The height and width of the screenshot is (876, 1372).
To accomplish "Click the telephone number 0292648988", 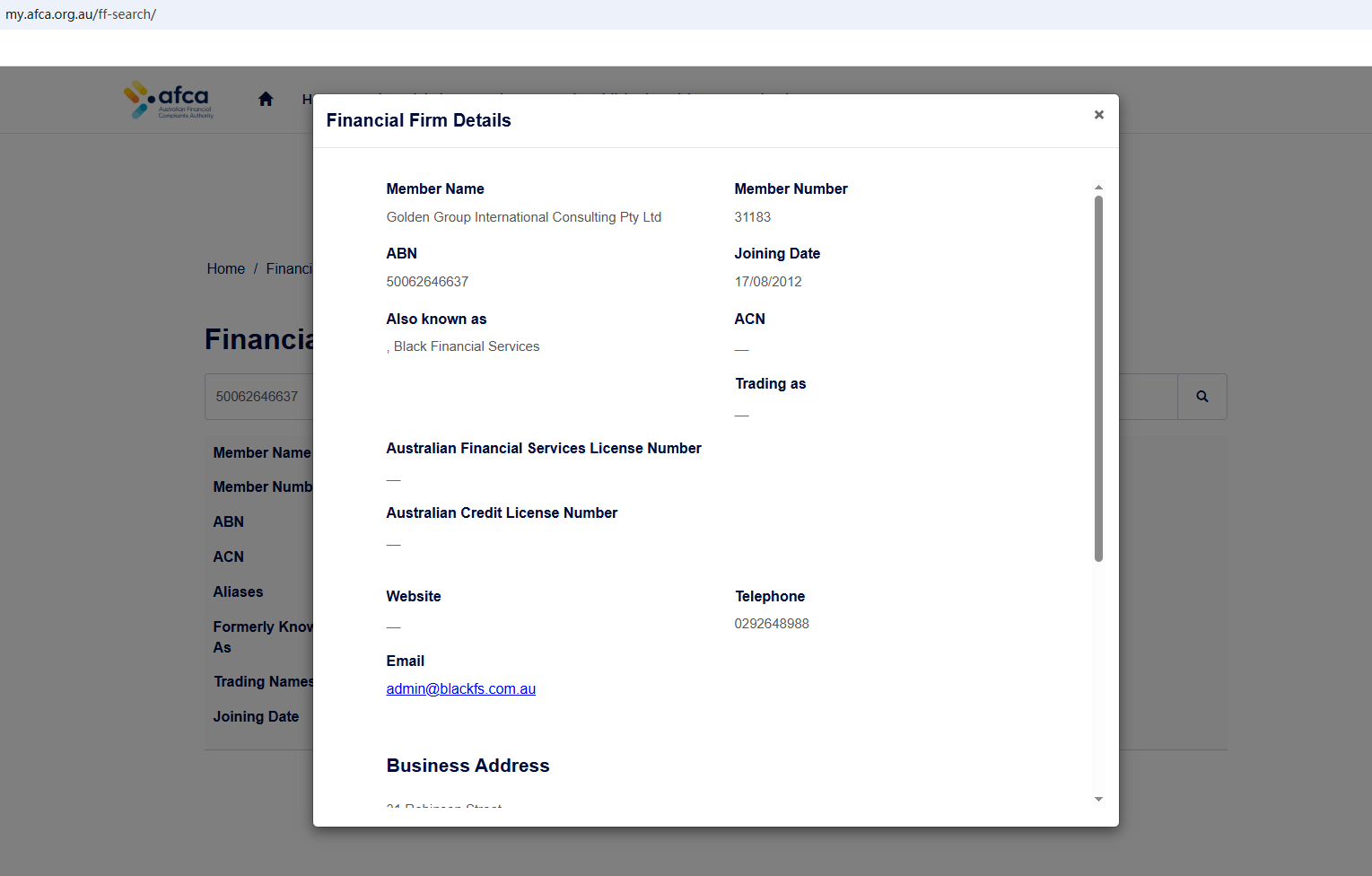I will click(x=772, y=624).
